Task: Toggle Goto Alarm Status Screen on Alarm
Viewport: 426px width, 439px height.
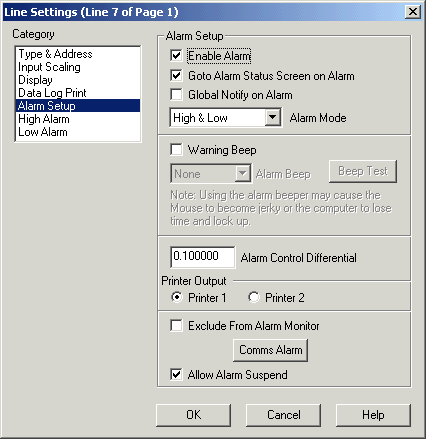Action: 176,75
